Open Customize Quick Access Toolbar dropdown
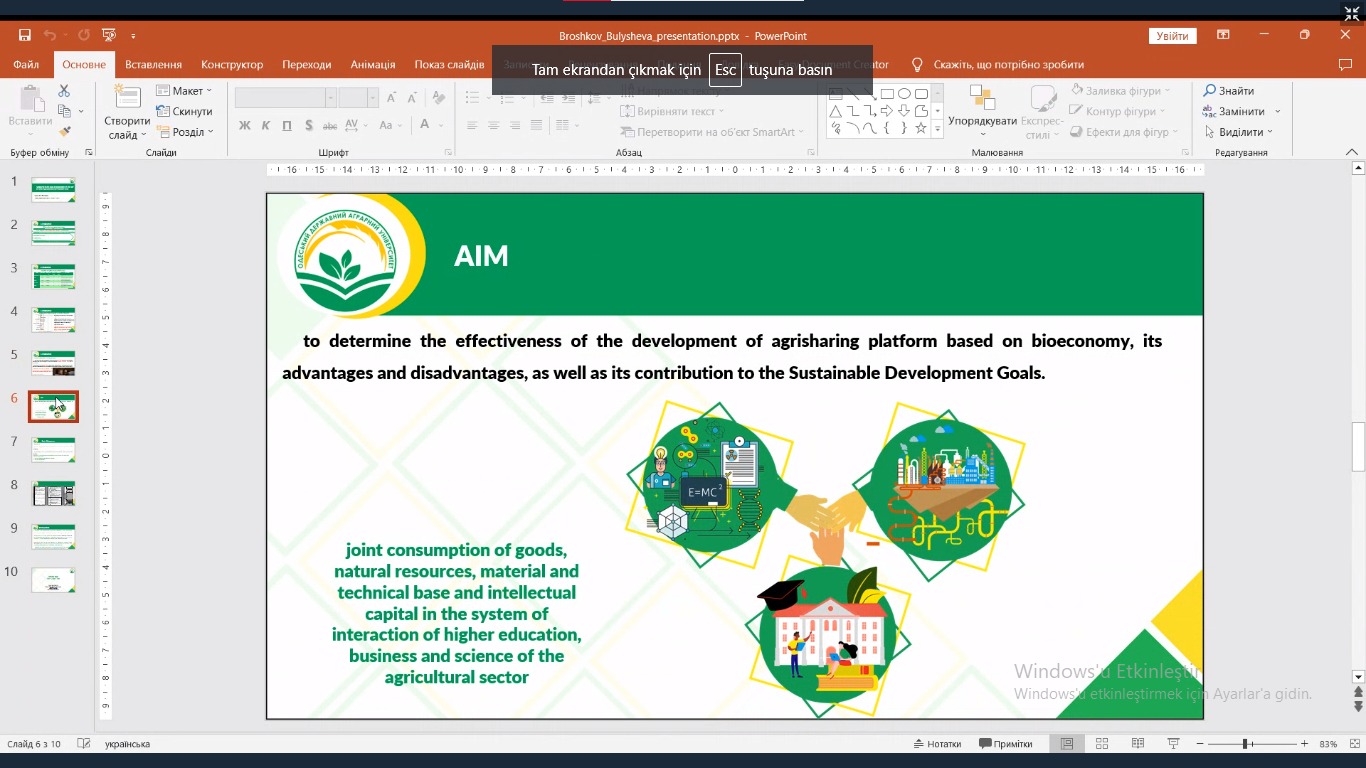Image resolution: width=1366 pixels, height=768 pixels. click(133, 36)
